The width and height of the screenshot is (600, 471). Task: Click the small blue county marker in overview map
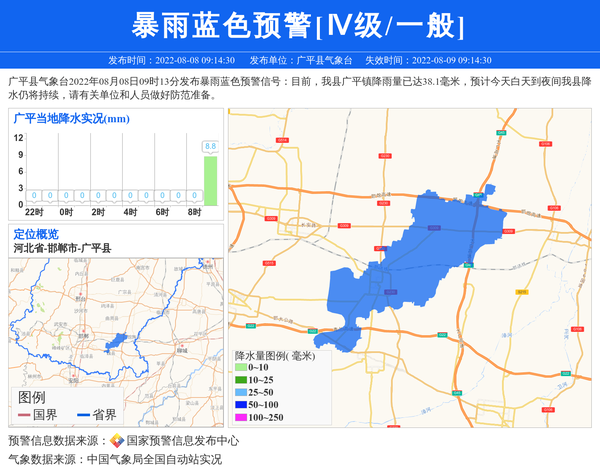click(x=114, y=342)
